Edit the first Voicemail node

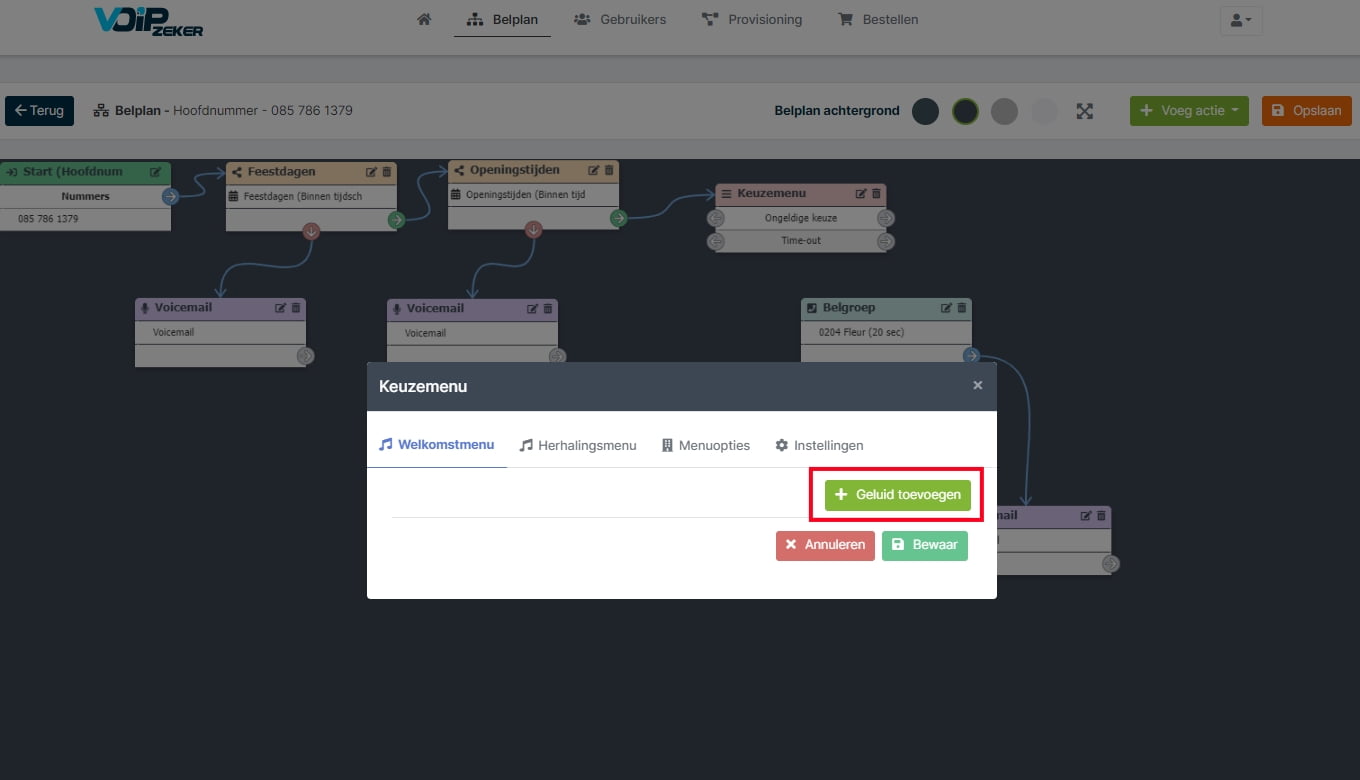coord(281,308)
